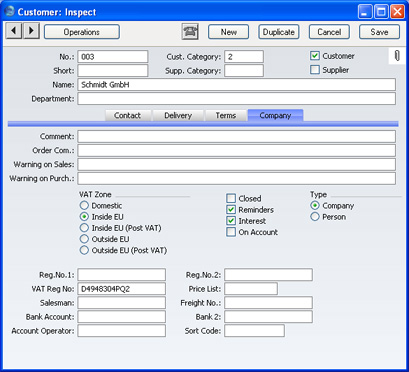Click the Freight No. field
This screenshot has height=372, width=409.
click(268, 303)
